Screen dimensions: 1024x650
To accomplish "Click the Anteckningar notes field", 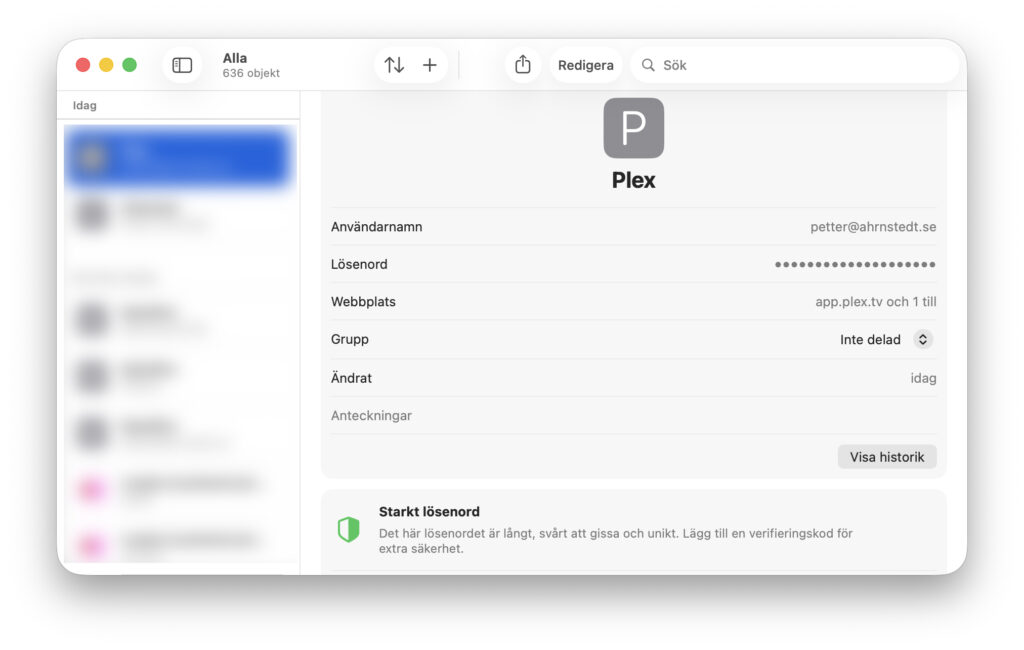I will click(x=633, y=416).
